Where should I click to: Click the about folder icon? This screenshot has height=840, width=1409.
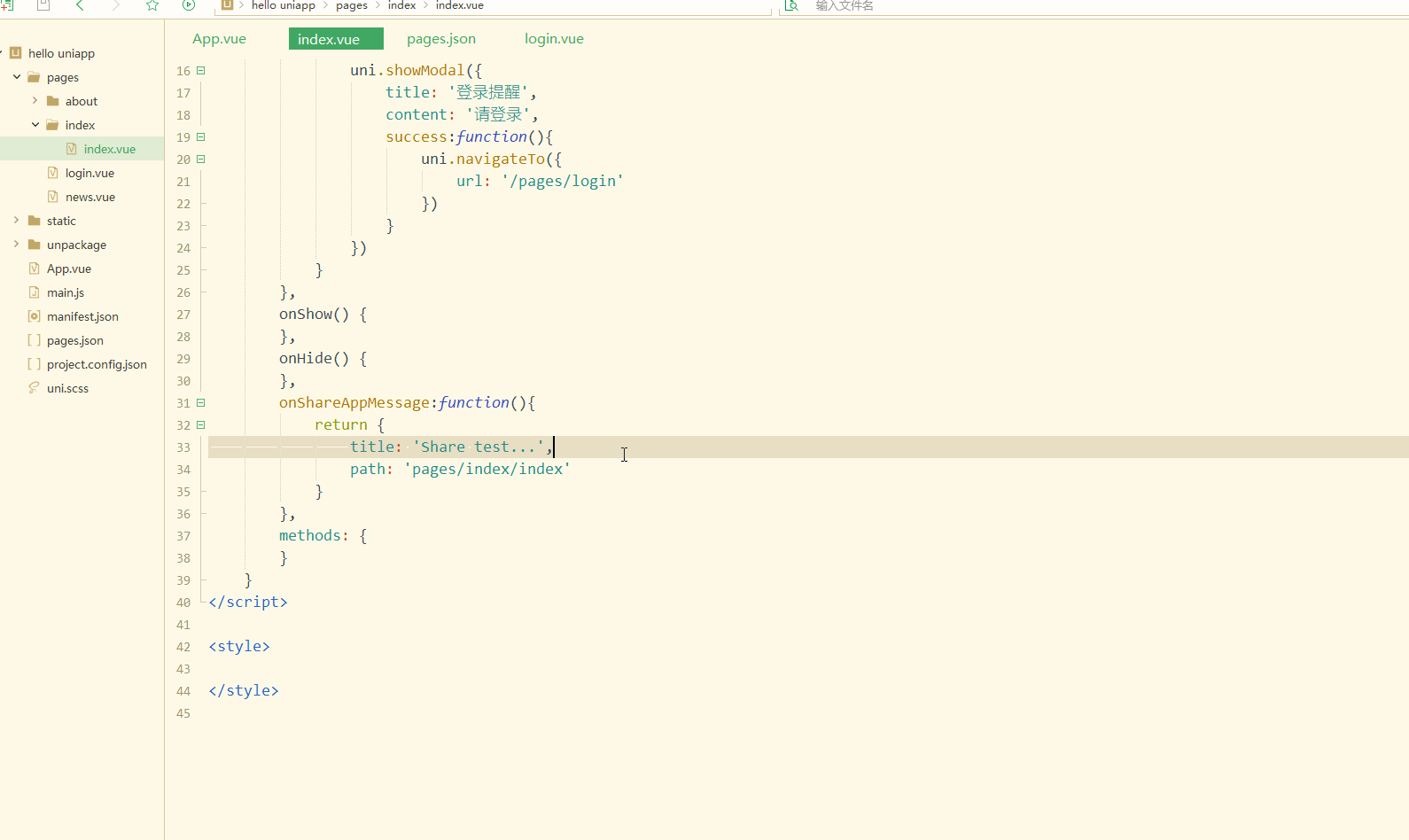point(52,101)
